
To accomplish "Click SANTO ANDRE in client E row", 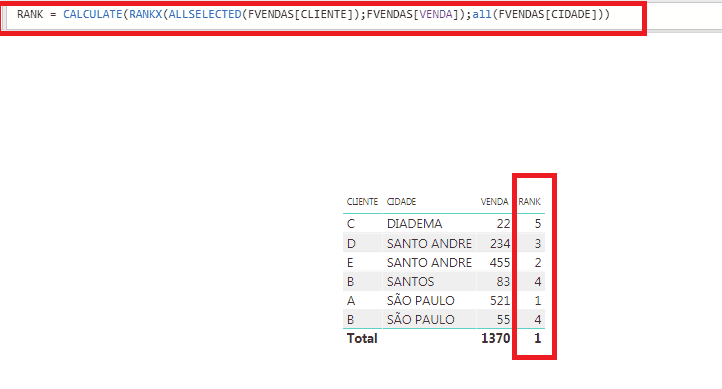I will tap(429, 263).
